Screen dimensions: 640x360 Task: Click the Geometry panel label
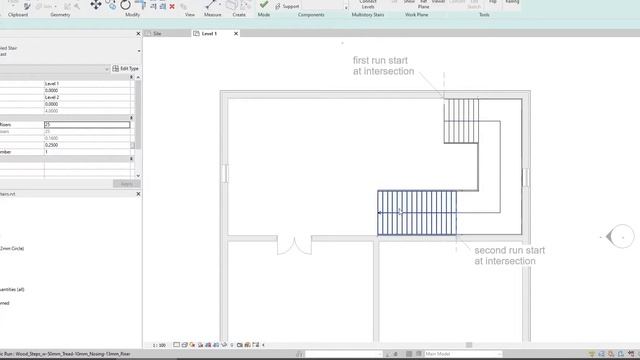tap(60, 15)
